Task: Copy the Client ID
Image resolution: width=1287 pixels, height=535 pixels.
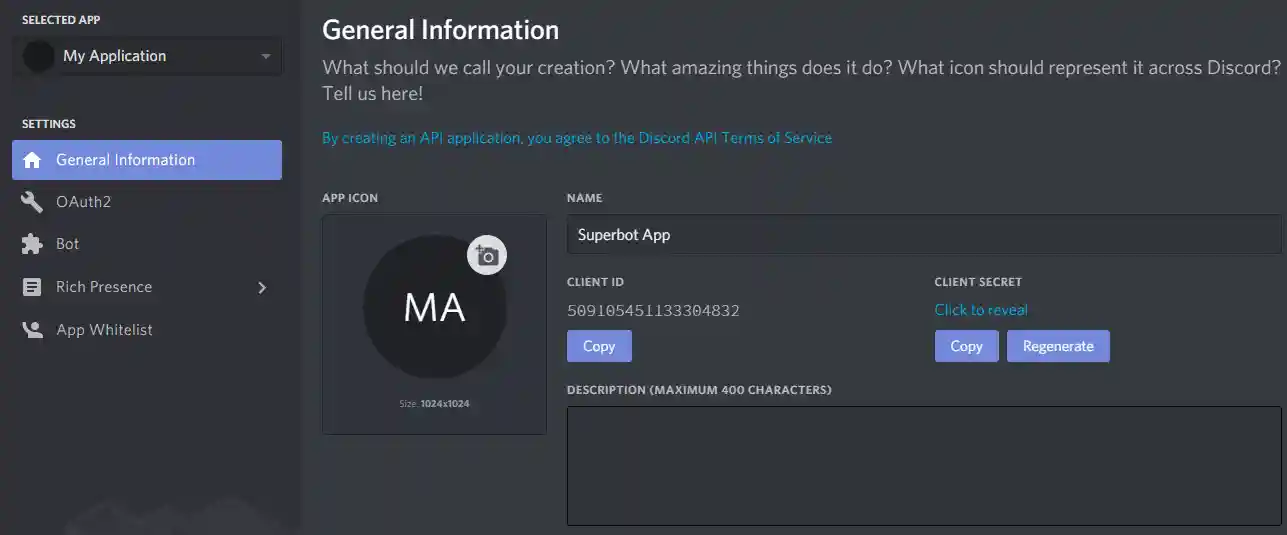Action: point(599,346)
